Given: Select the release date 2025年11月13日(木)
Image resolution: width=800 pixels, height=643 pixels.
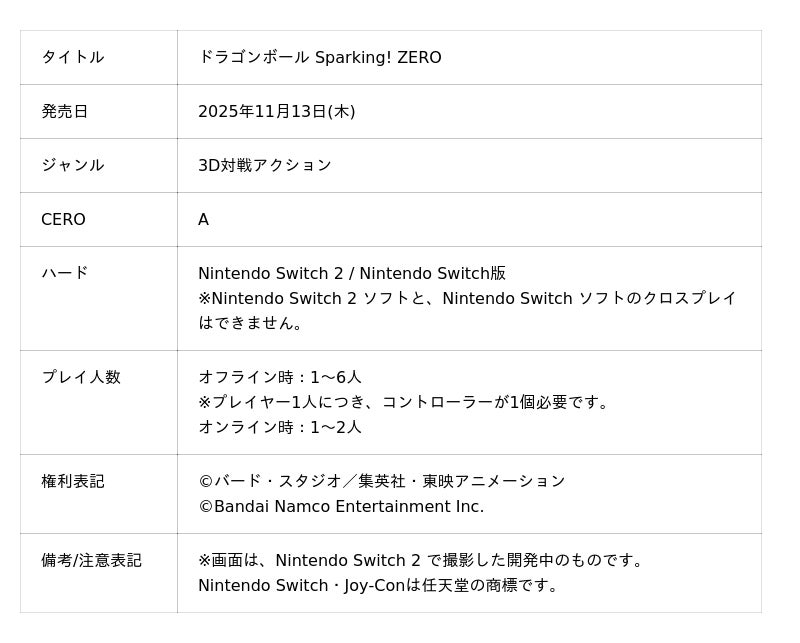Looking at the screenshot, I should 276,111.
